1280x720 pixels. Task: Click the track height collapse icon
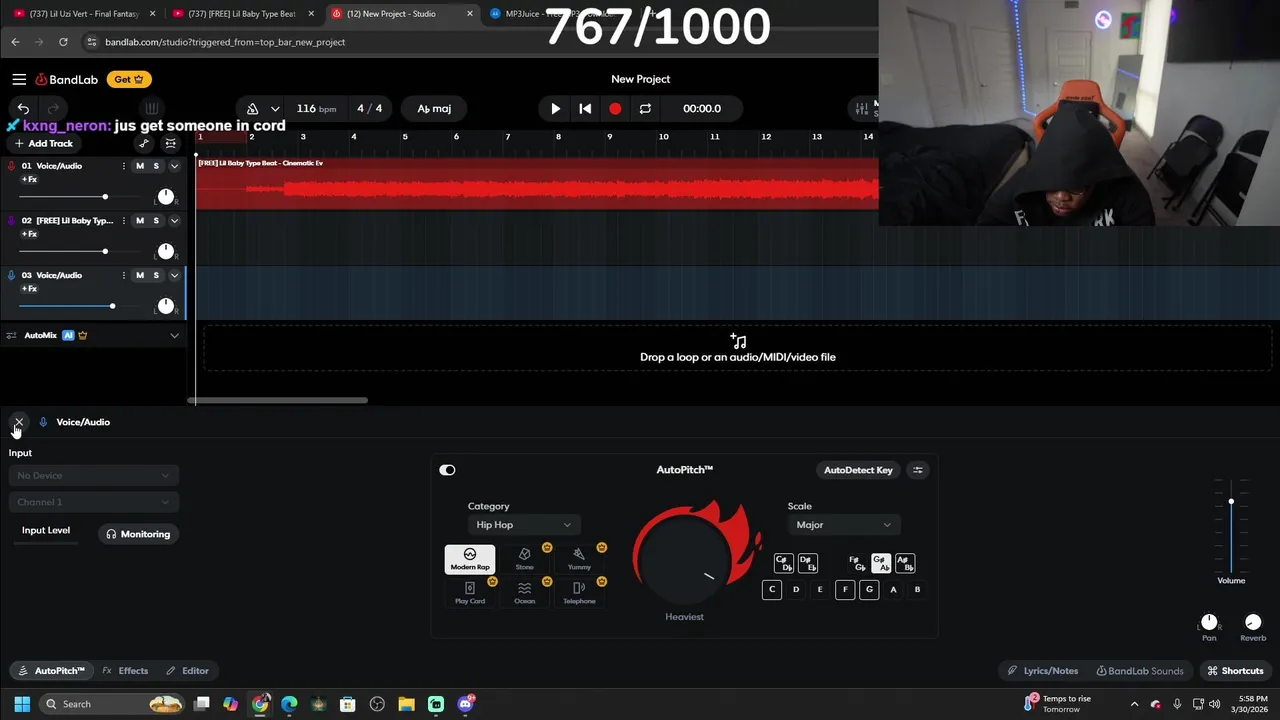(171, 143)
